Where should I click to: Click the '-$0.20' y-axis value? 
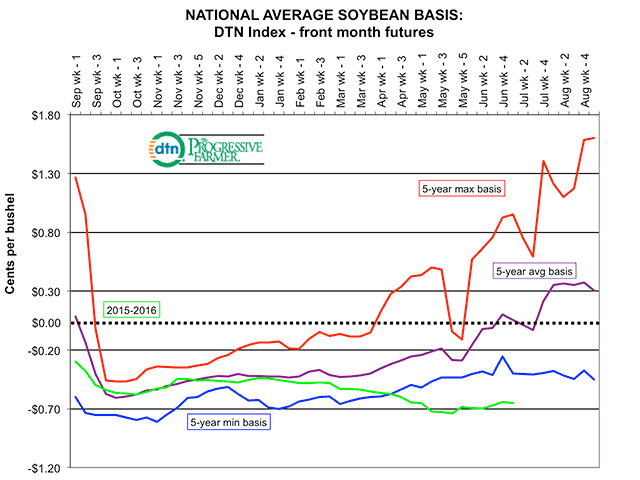(x=44, y=351)
